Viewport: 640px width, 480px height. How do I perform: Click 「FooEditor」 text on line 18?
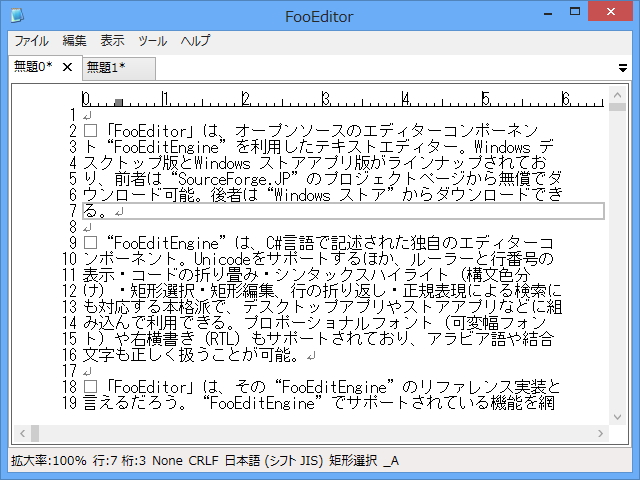[x=149, y=387]
